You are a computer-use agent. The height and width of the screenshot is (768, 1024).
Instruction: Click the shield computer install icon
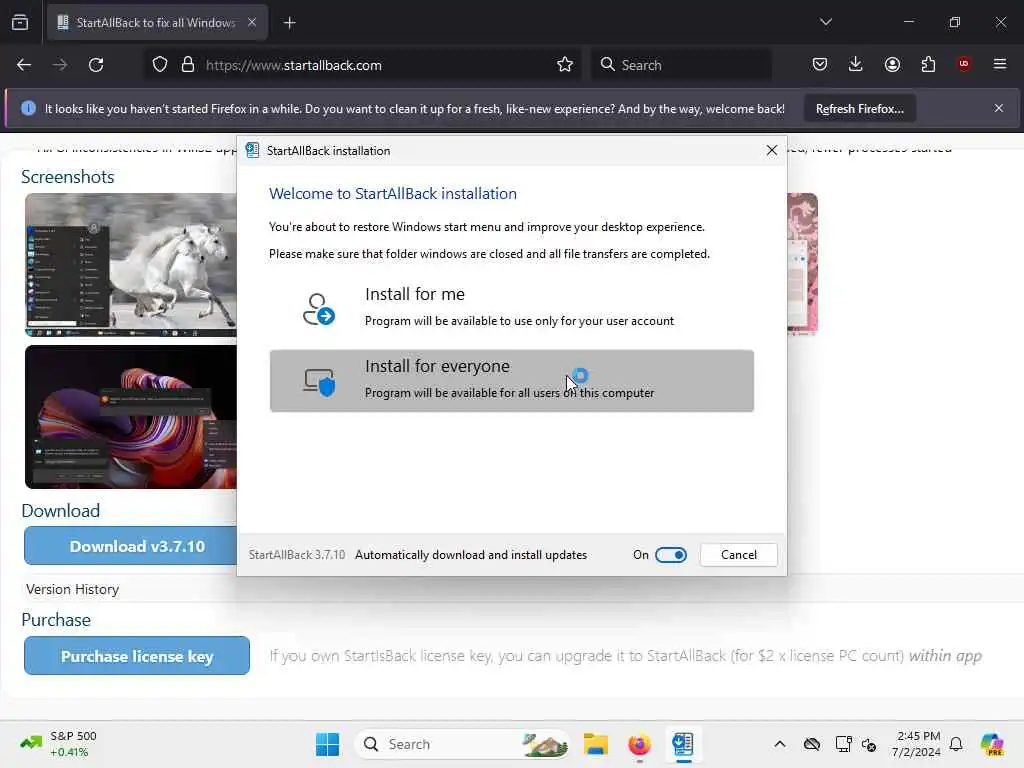(319, 382)
